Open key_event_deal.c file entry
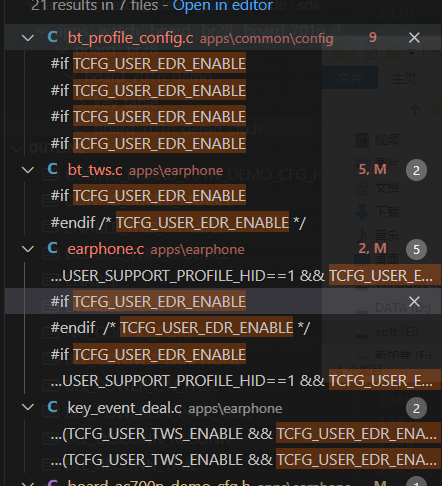Screen dimensions: 442x486 pos(124,408)
